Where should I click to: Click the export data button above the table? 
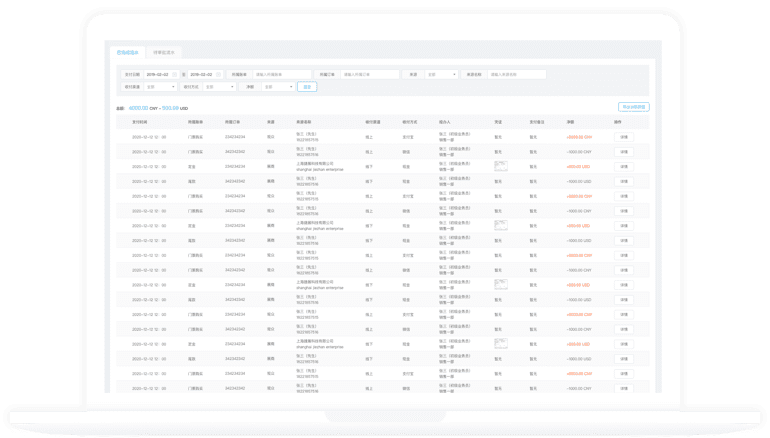tap(633, 106)
